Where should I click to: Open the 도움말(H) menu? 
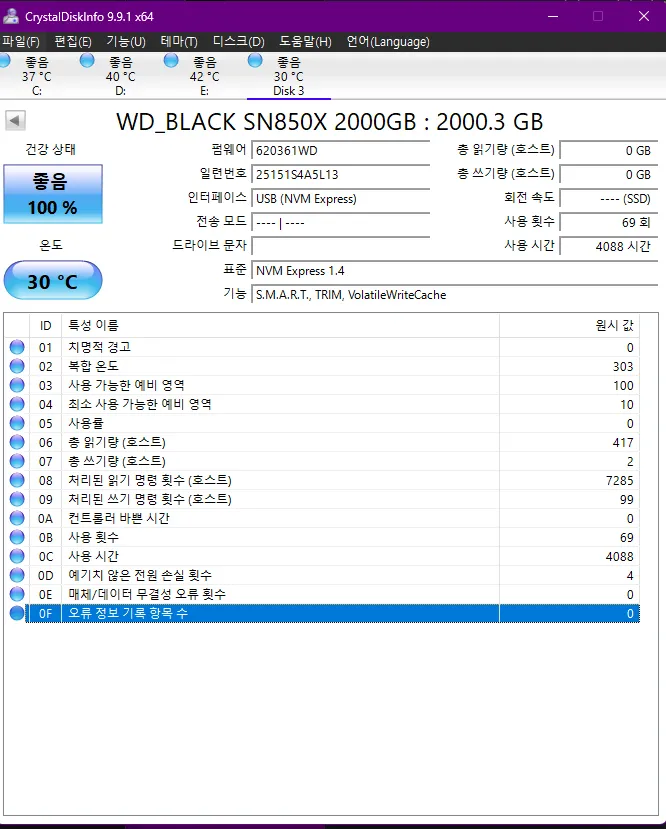306,42
